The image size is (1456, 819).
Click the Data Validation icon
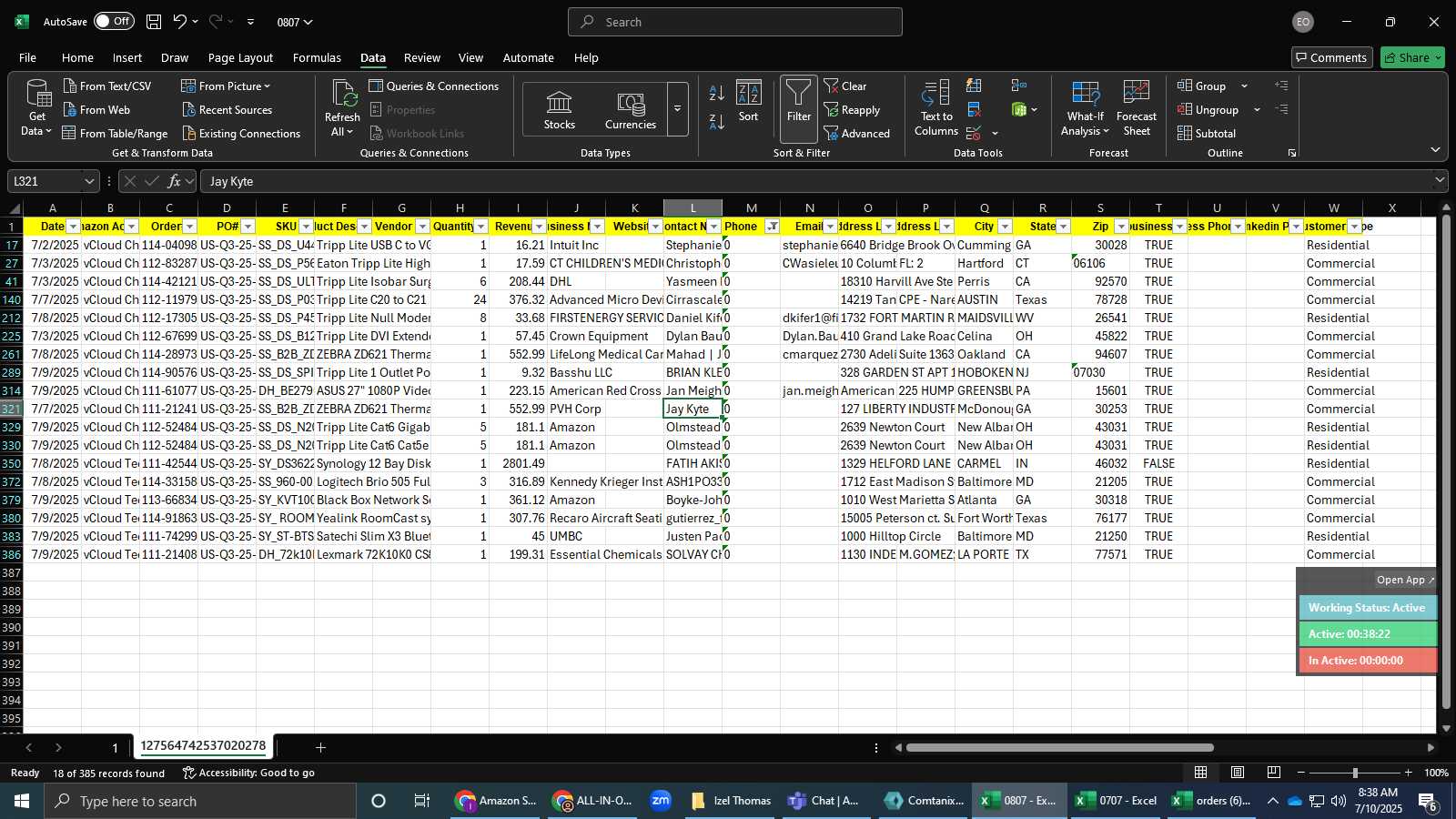point(974,133)
